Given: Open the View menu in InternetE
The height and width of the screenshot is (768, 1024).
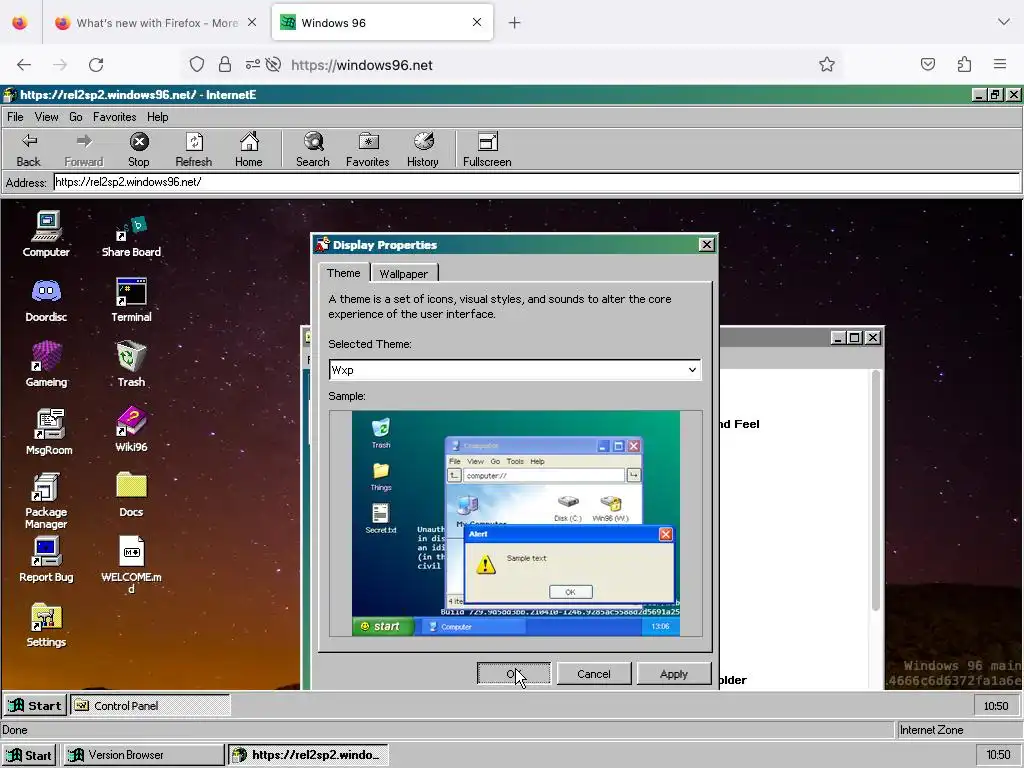Looking at the screenshot, I should tap(46, 117).
